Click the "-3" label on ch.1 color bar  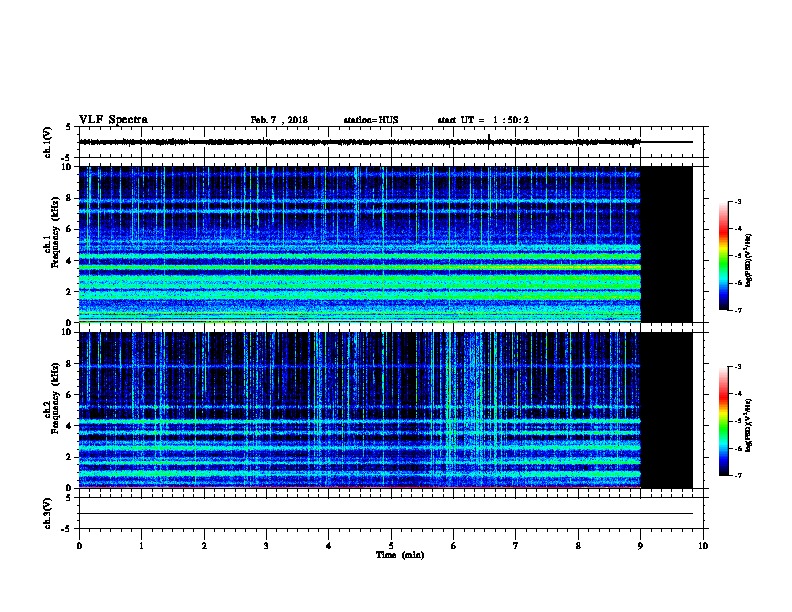pos(737,201)
